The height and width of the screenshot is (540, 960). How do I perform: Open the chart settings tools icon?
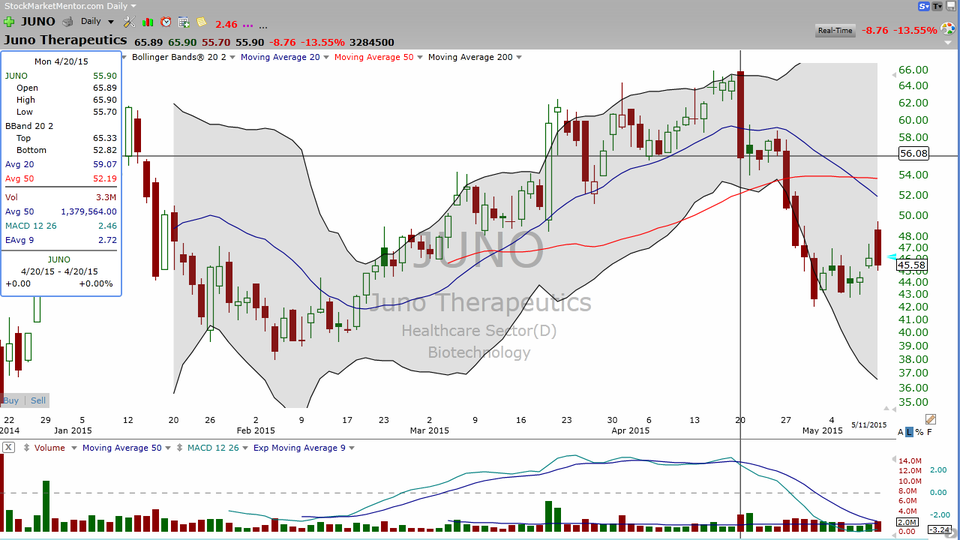coord(129,22)
